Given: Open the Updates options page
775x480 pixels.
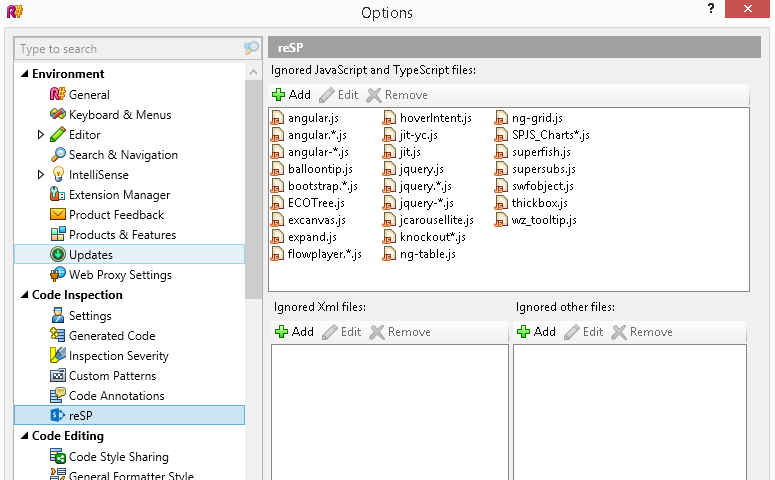Looking at the screenshot, I should pos(90,255).
